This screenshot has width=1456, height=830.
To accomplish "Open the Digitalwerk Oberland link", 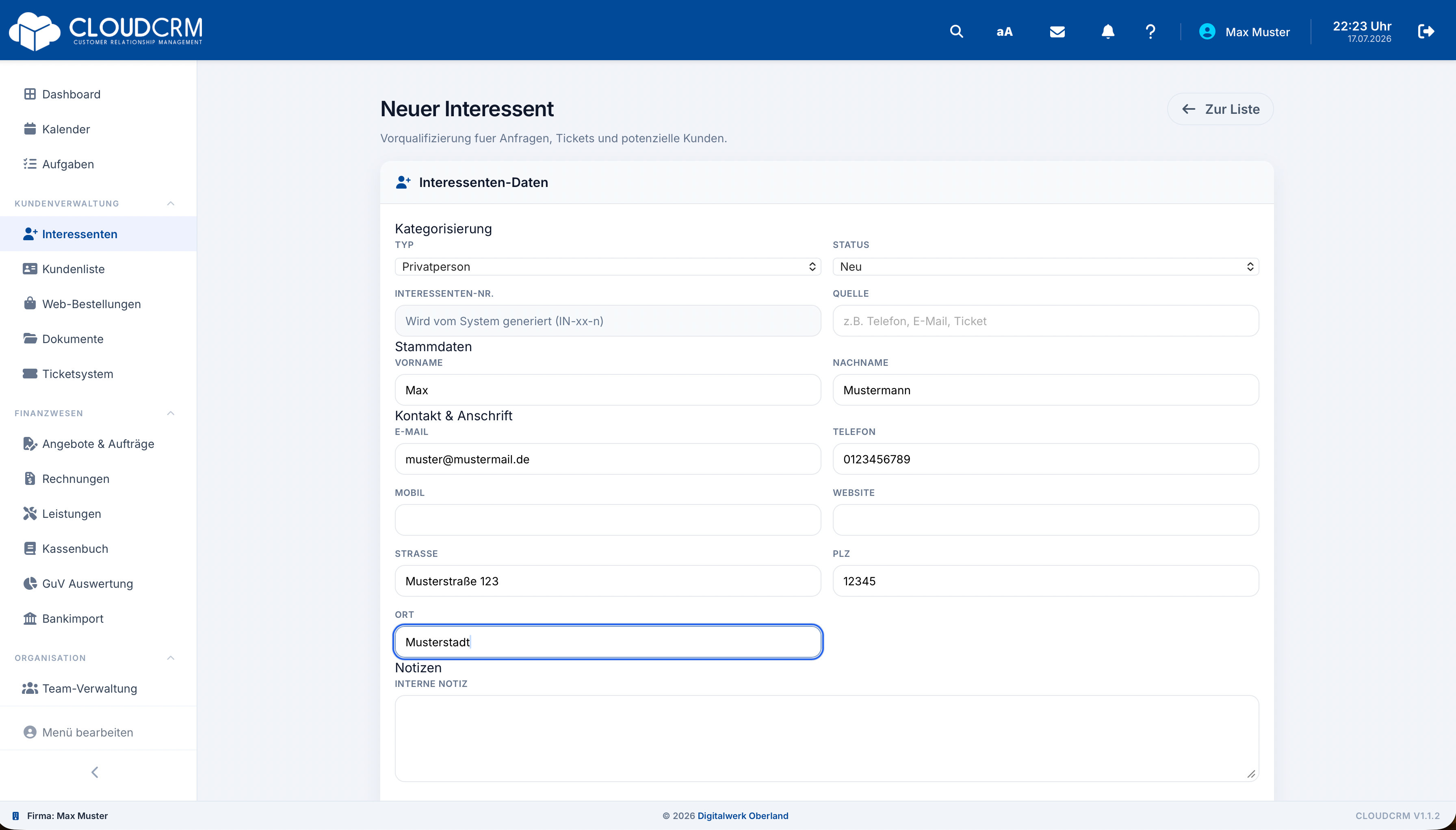I will (742, 815).
